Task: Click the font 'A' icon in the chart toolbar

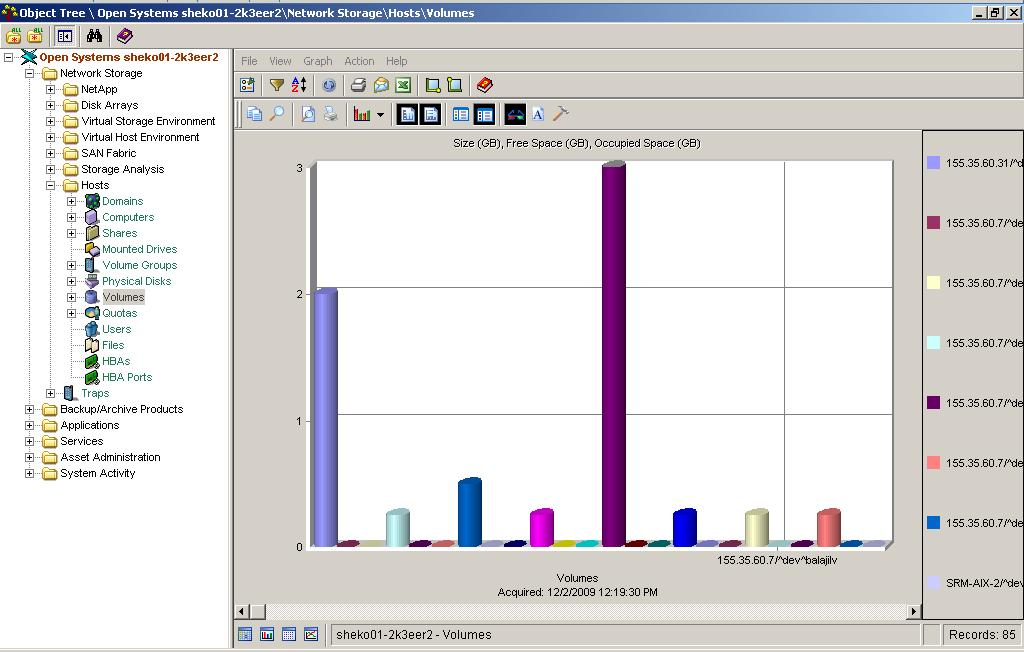Action: coord(538,114)
